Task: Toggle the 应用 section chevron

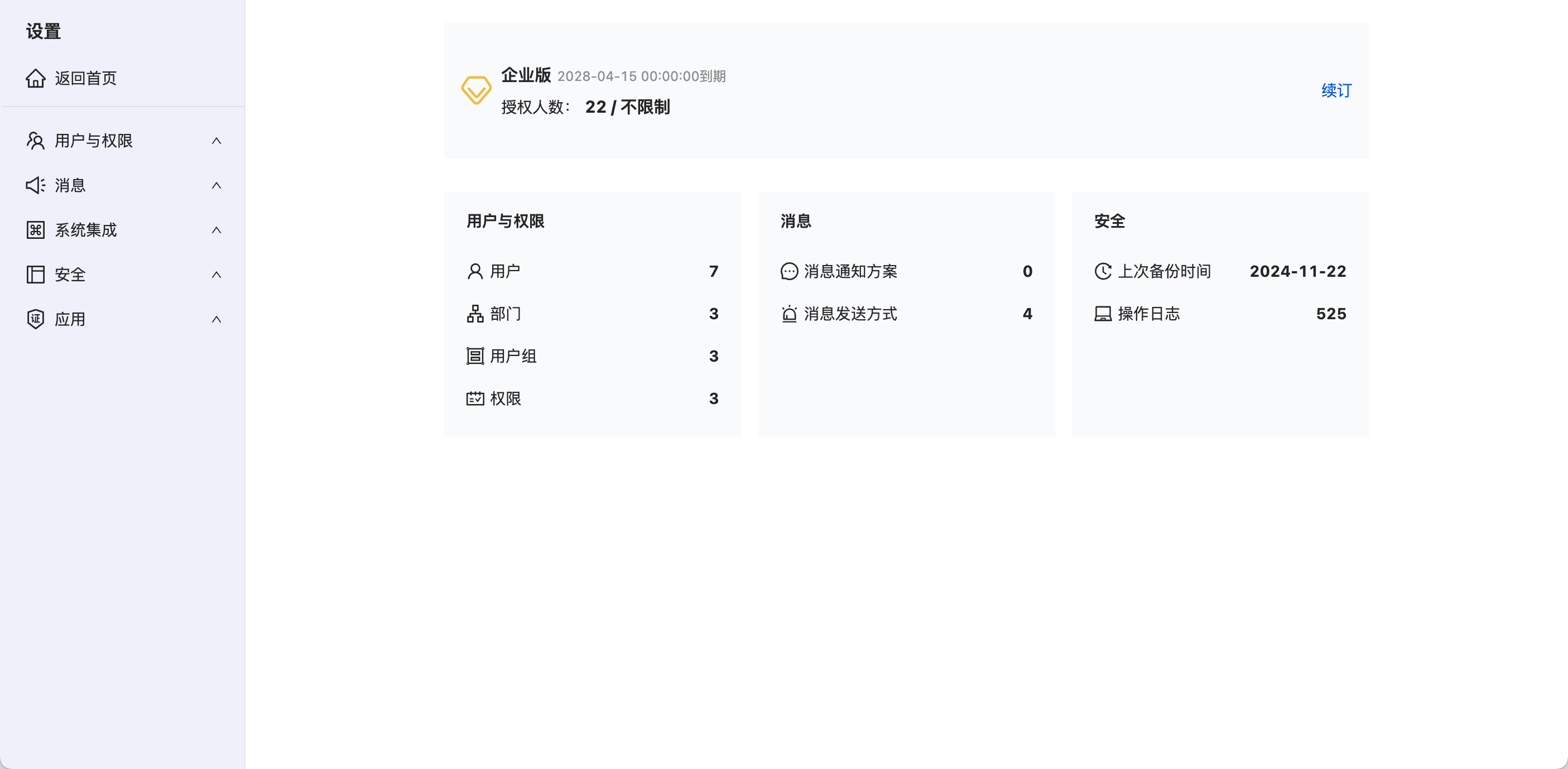Action: tap(216, 319)
